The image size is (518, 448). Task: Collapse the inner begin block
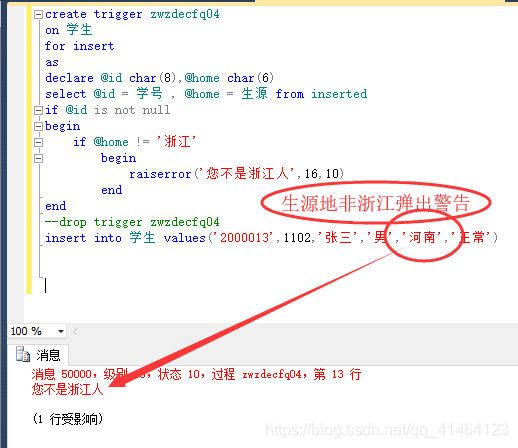click(x=39, y=158)
